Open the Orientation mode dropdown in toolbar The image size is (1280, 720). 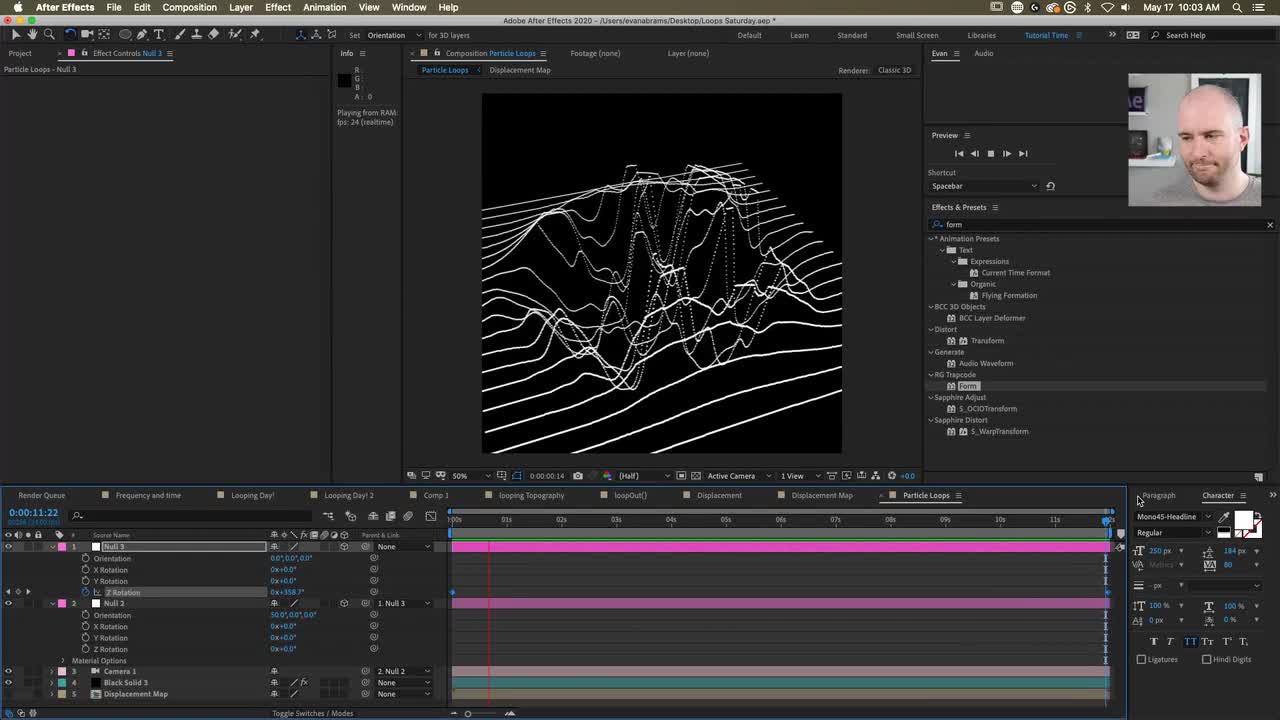tap(393, 35)
